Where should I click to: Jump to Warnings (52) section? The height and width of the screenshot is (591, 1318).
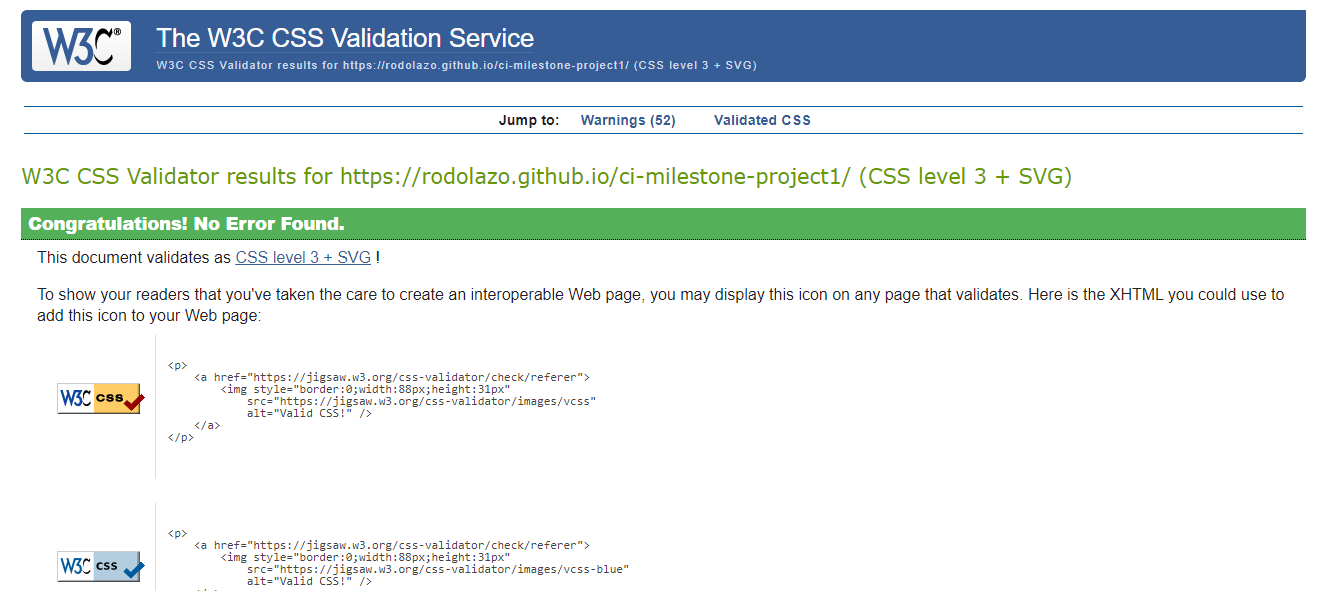click(628, 120)
